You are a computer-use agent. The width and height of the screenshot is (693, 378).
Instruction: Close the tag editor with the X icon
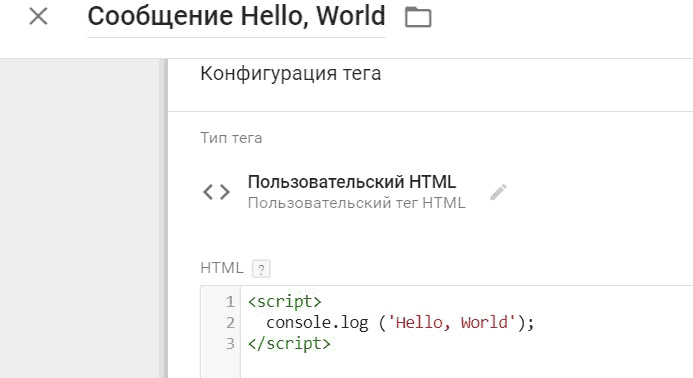click(38, 17)
